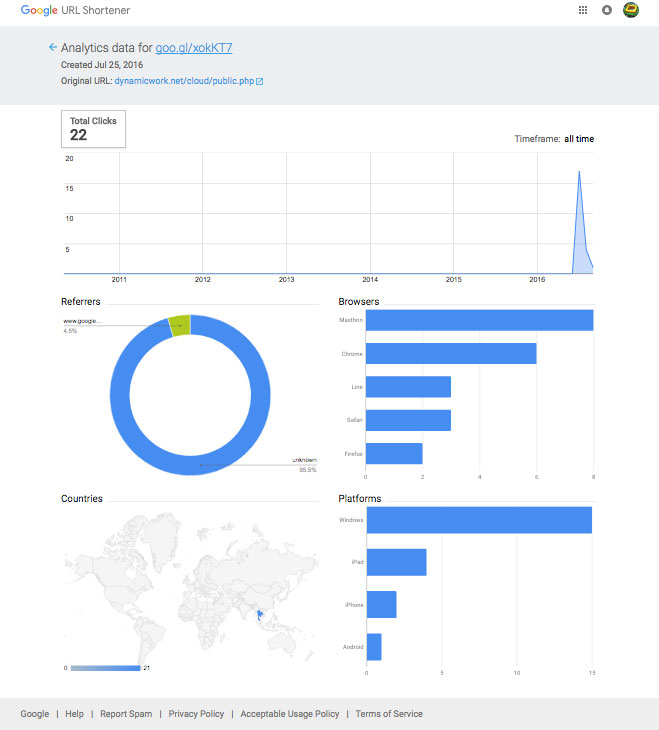Click the back arrow beside Analytics data

(x=52, y=47)
